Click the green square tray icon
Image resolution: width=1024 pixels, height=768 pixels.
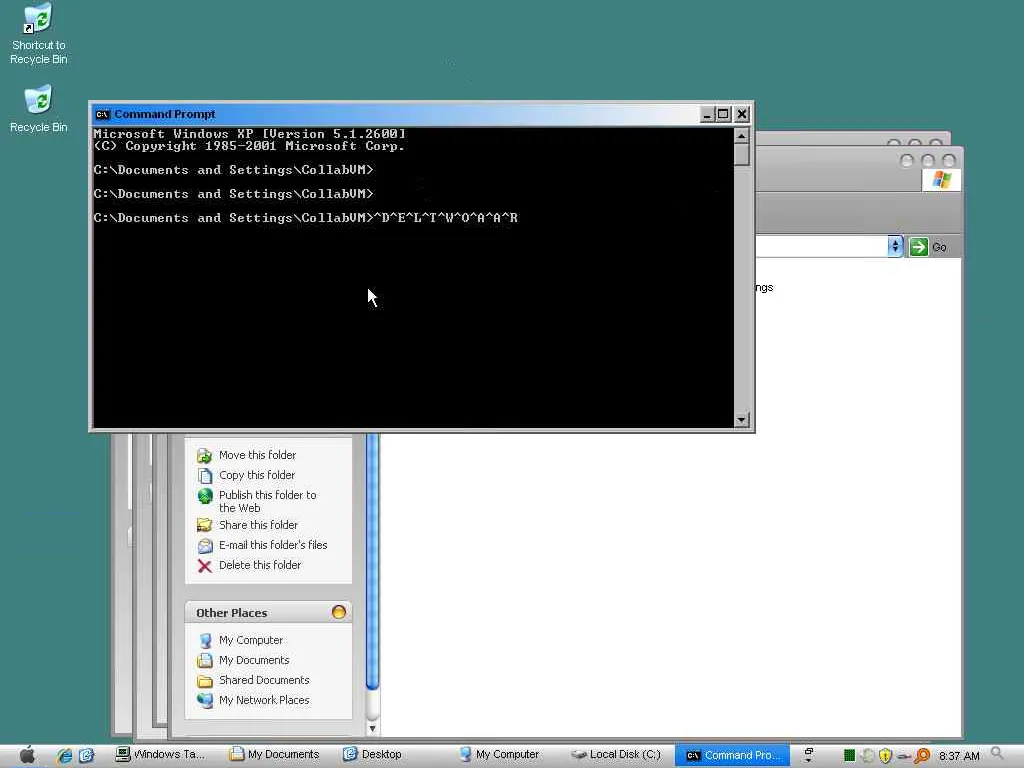coord(849,756)
